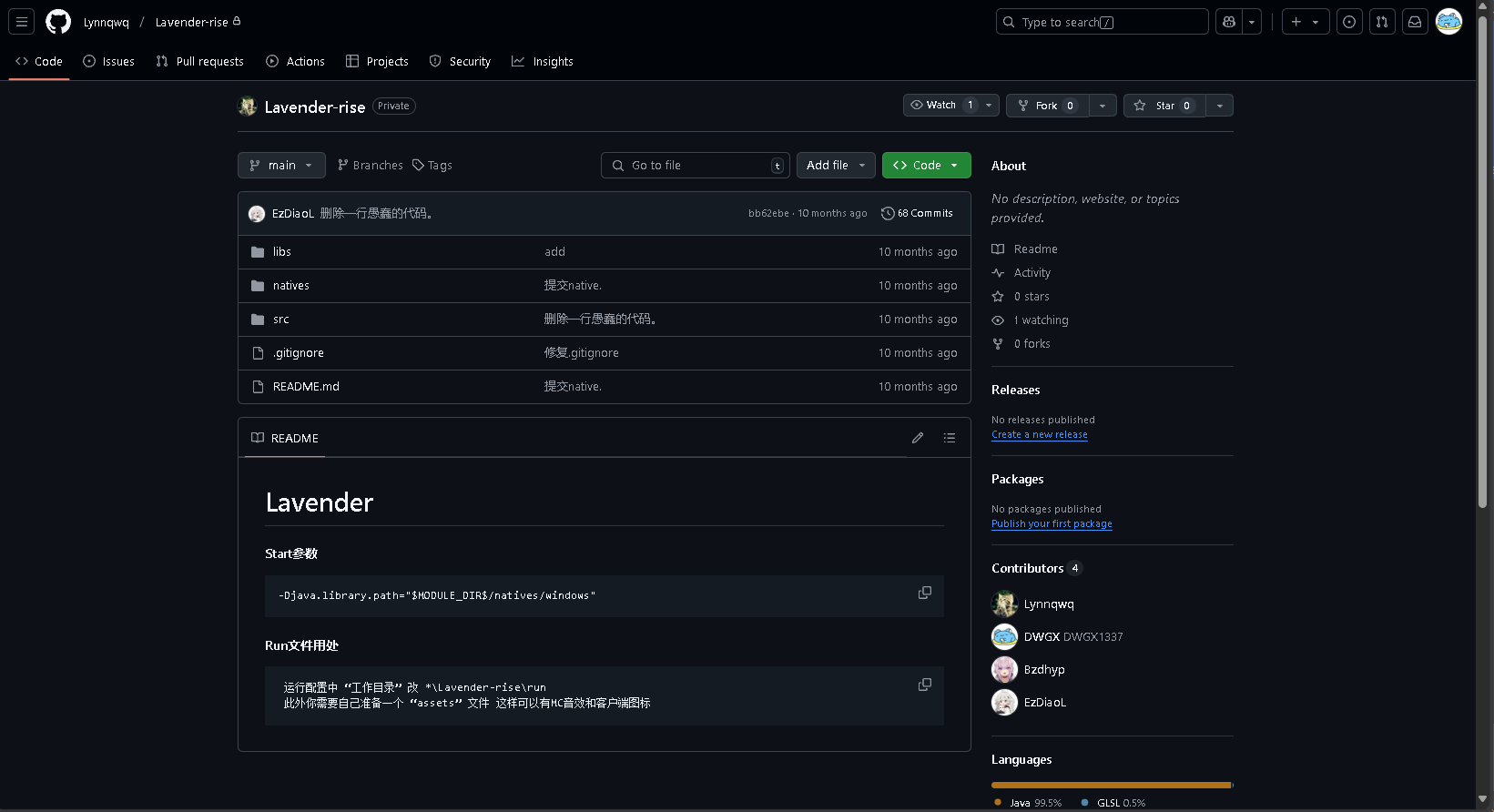Copy the Djava.library.path code snippet
Image resolution: width=1494 pixels, height=812 pixels.
click(x=925, y=593)
